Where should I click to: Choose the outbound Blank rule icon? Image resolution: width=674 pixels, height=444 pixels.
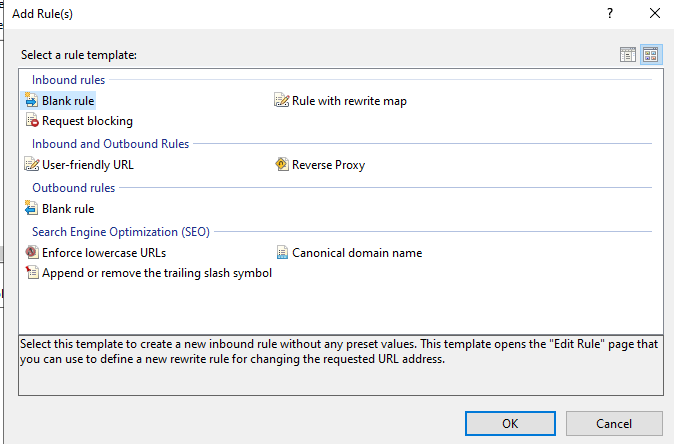coord(31,208)
